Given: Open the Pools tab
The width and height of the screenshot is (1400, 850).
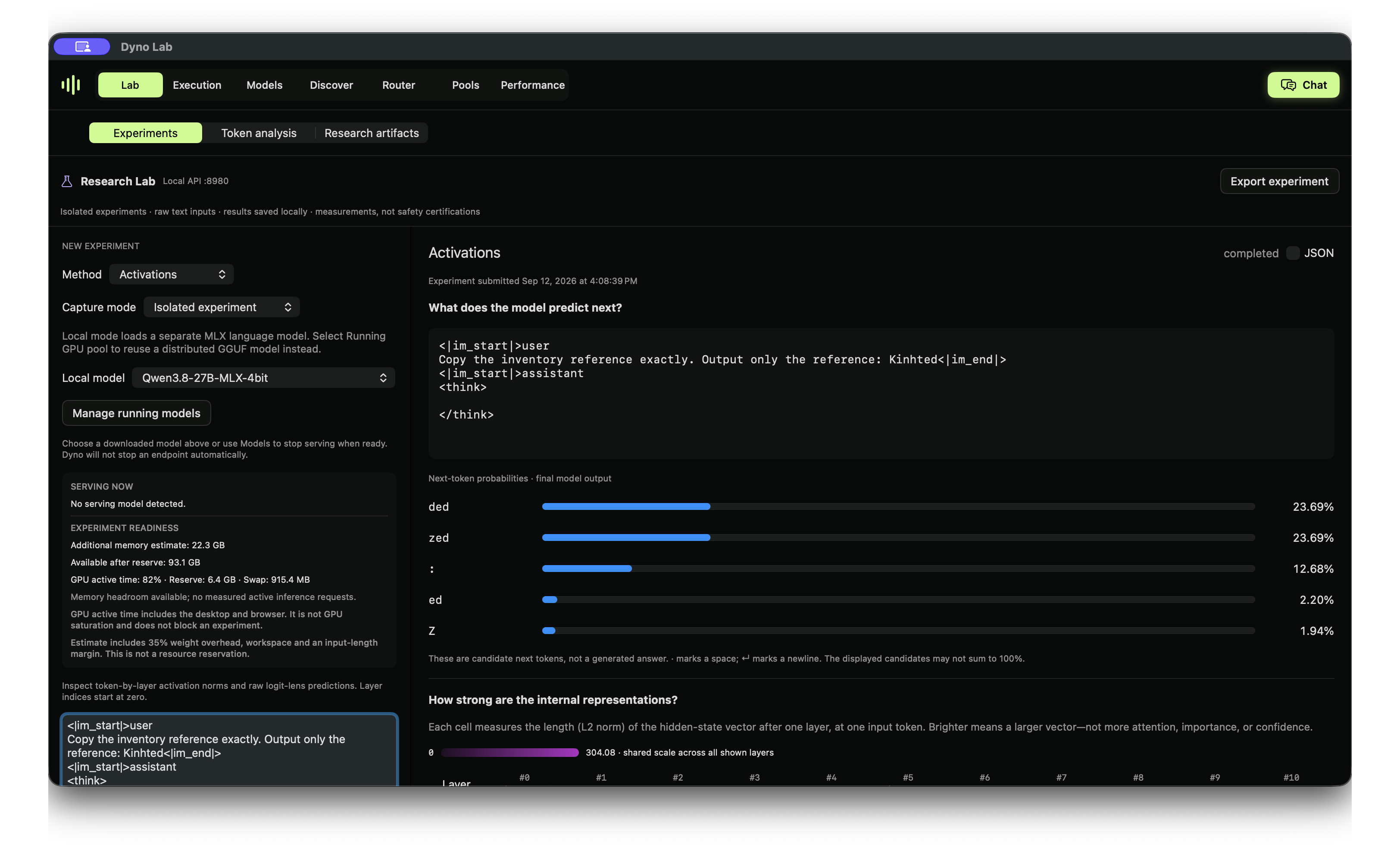Looking at the screenshot, I should [x=466, y=84].
